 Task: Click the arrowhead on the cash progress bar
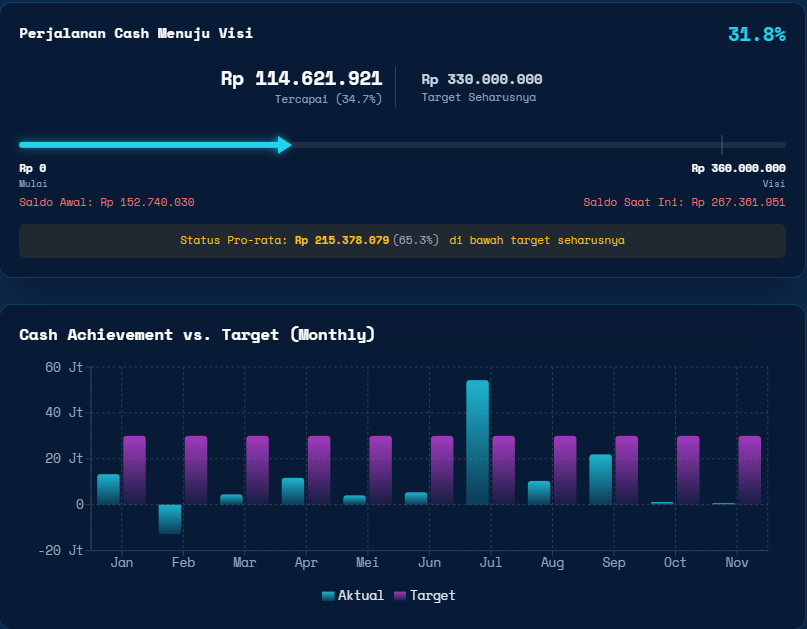tap(285, 145)
